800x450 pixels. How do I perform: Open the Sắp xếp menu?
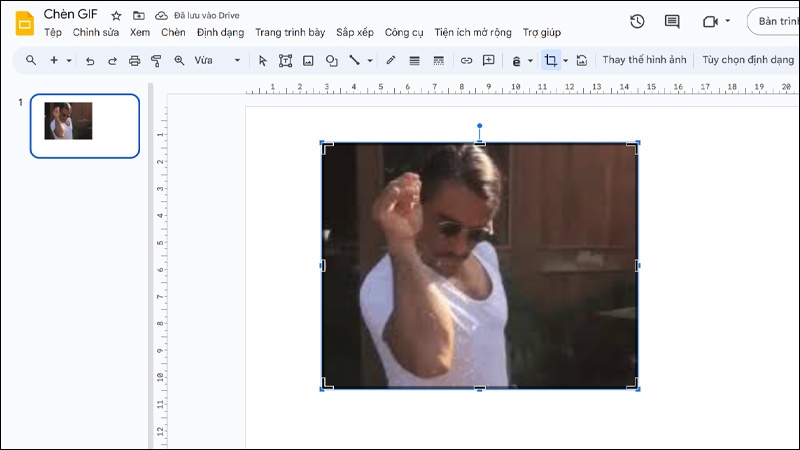[355, 33]
